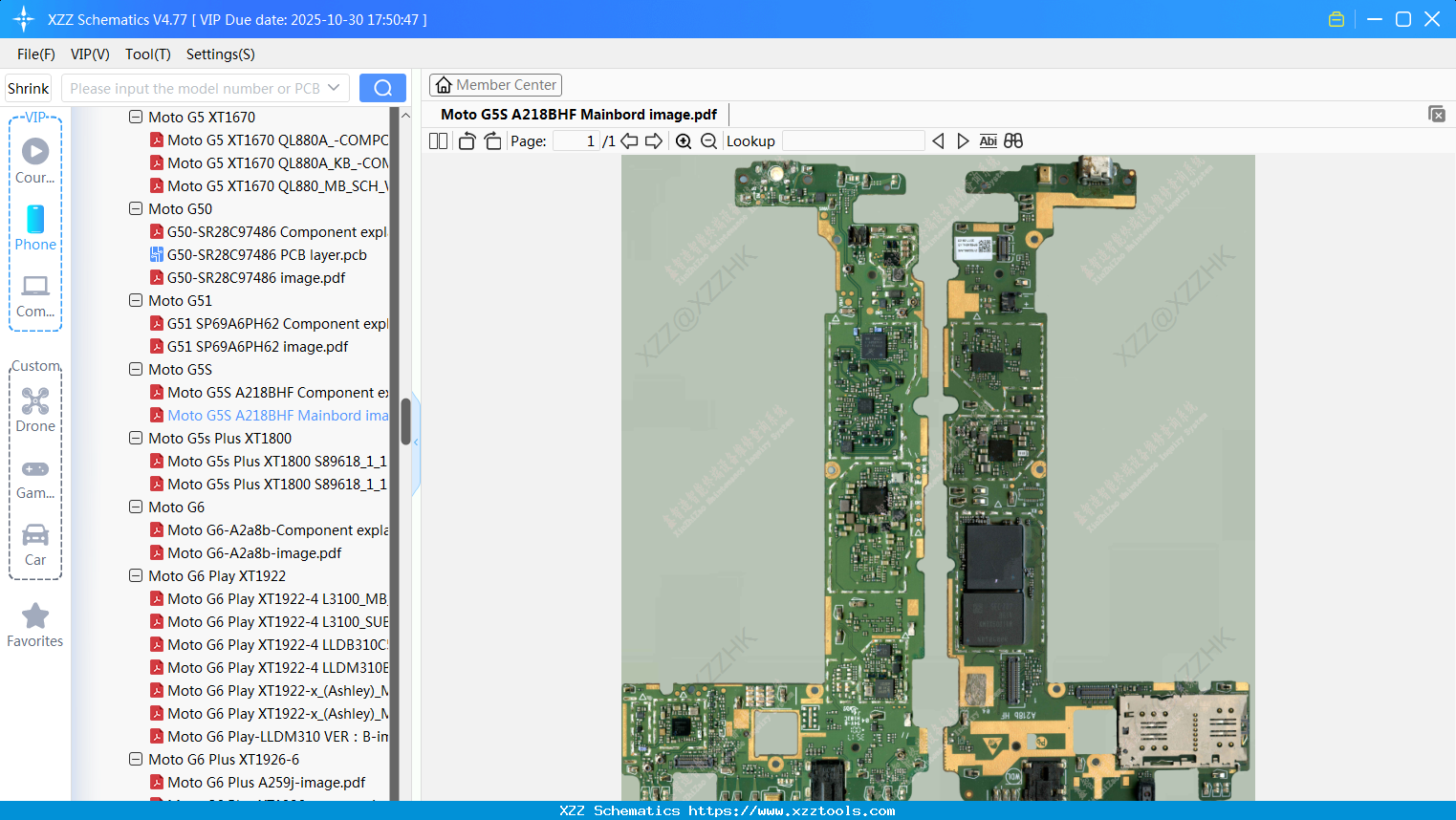Click inside the Lookup text field
This screenshot has width=1456, height=820.
pos(853,140)
